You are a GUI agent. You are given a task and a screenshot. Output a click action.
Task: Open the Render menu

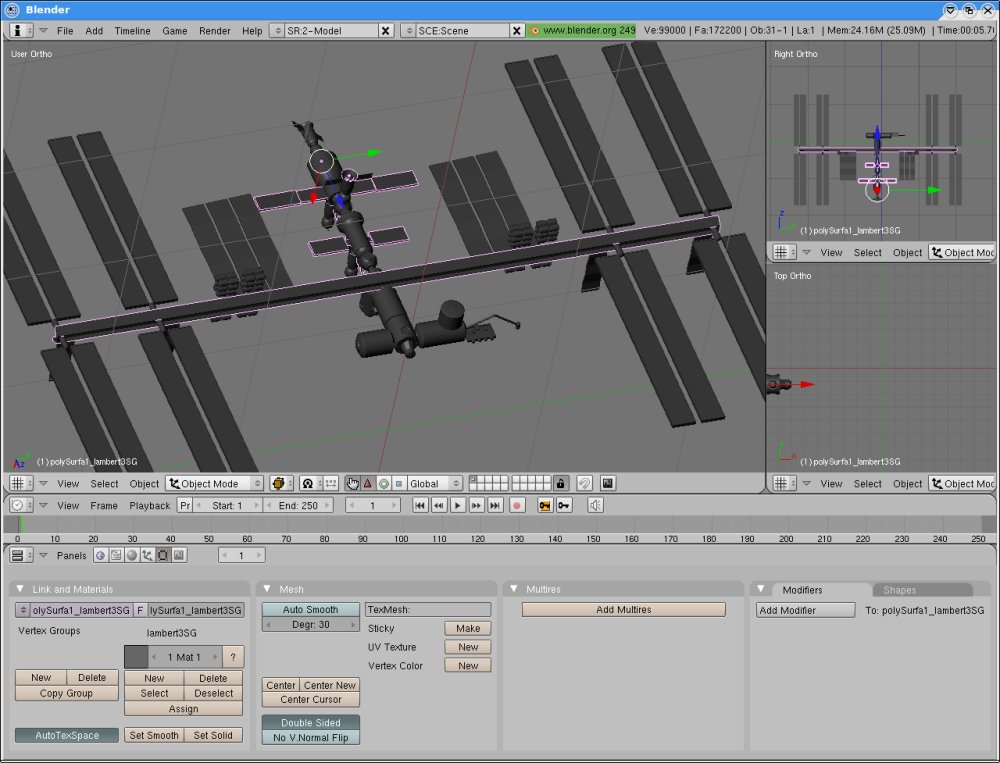pos(214,31)
